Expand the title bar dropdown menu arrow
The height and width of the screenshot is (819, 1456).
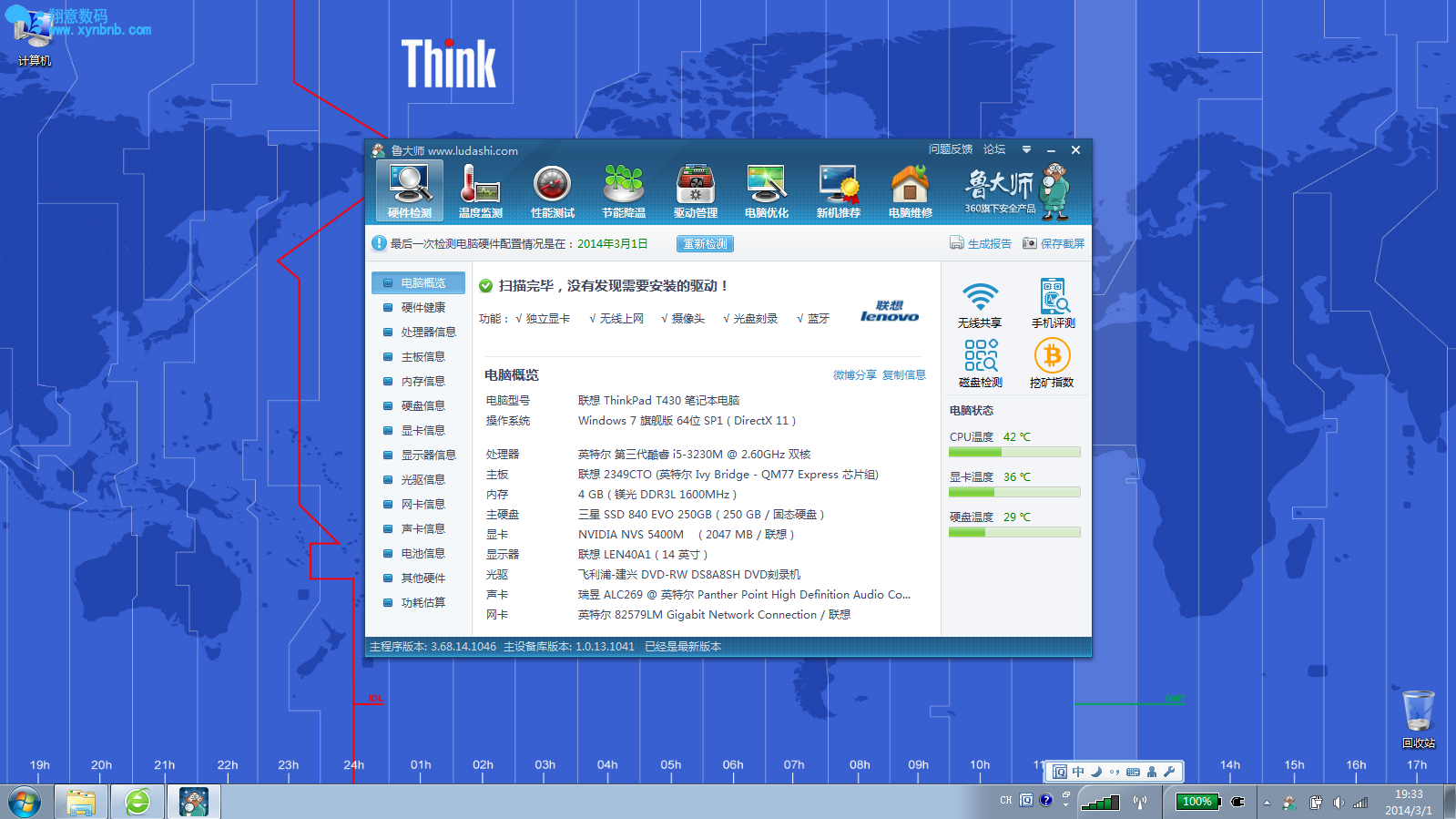(x=1026, y=150)
